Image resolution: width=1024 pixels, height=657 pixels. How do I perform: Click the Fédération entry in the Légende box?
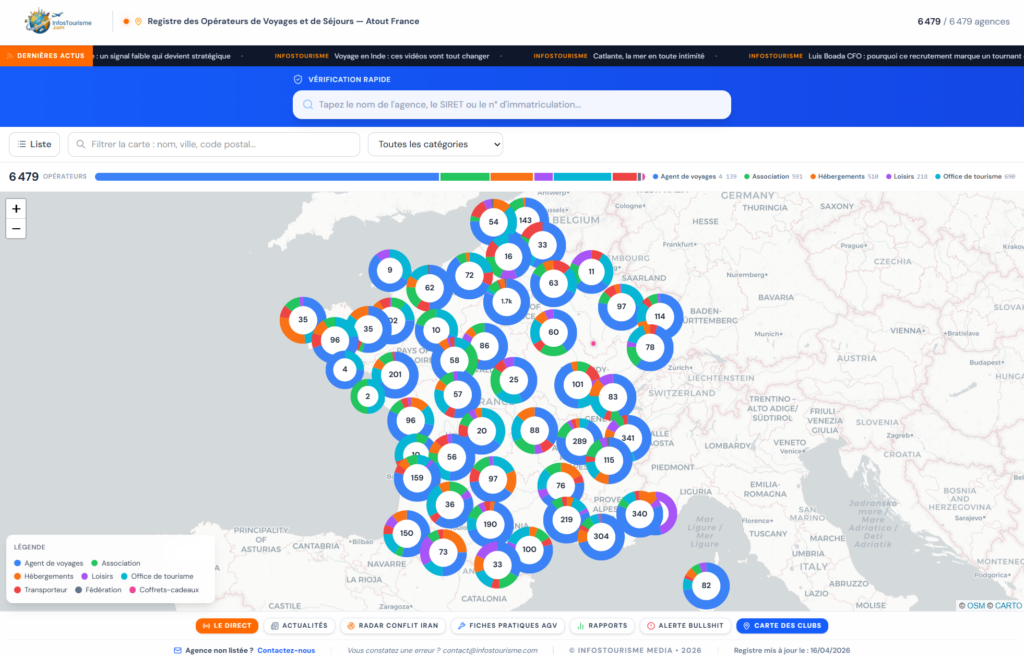(99, 590)
